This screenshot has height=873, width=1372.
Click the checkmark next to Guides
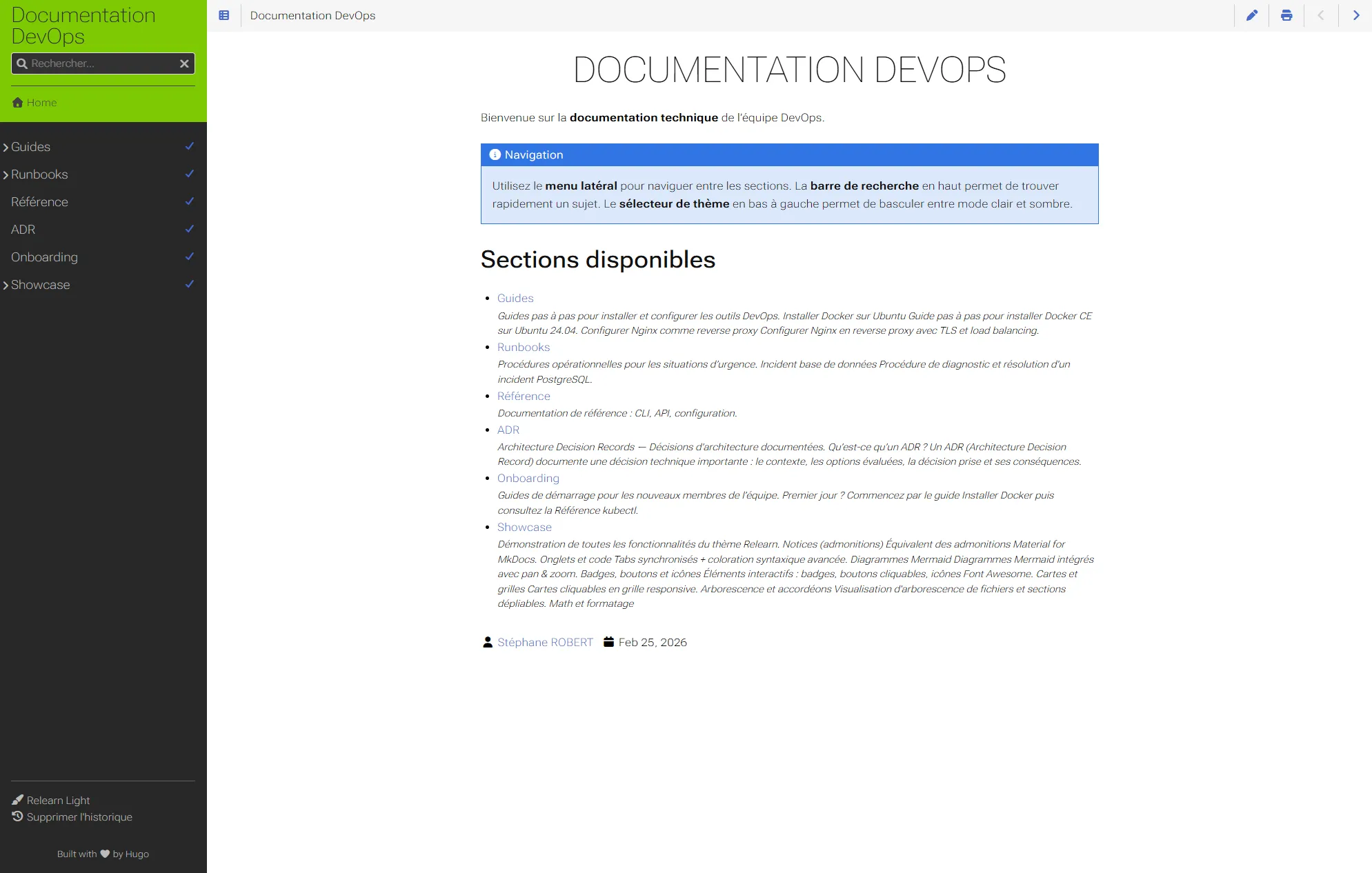190,146
